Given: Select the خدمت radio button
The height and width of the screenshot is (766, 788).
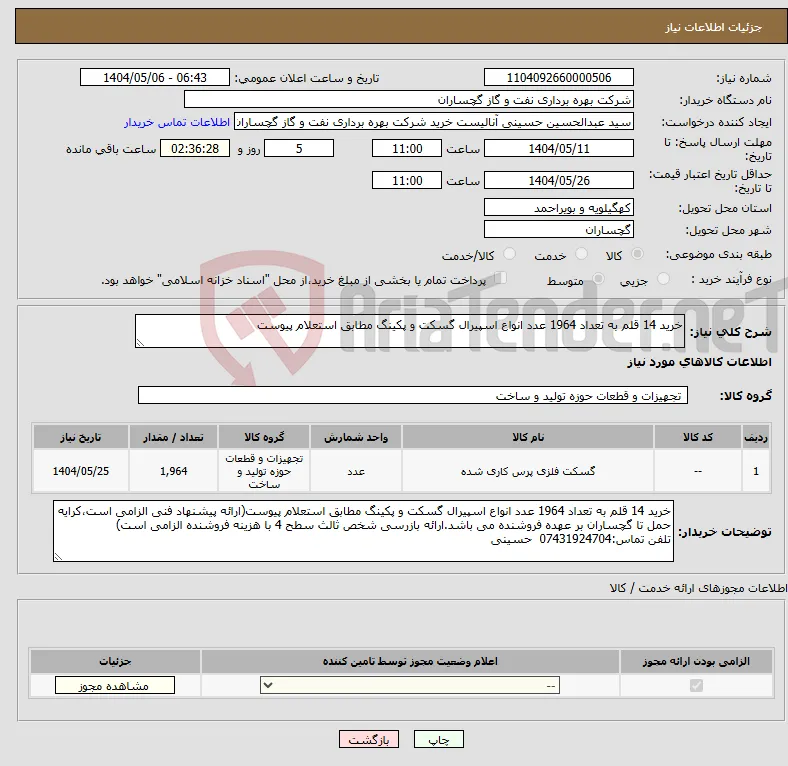Looking at the screenshot, I should coord(581,254).
